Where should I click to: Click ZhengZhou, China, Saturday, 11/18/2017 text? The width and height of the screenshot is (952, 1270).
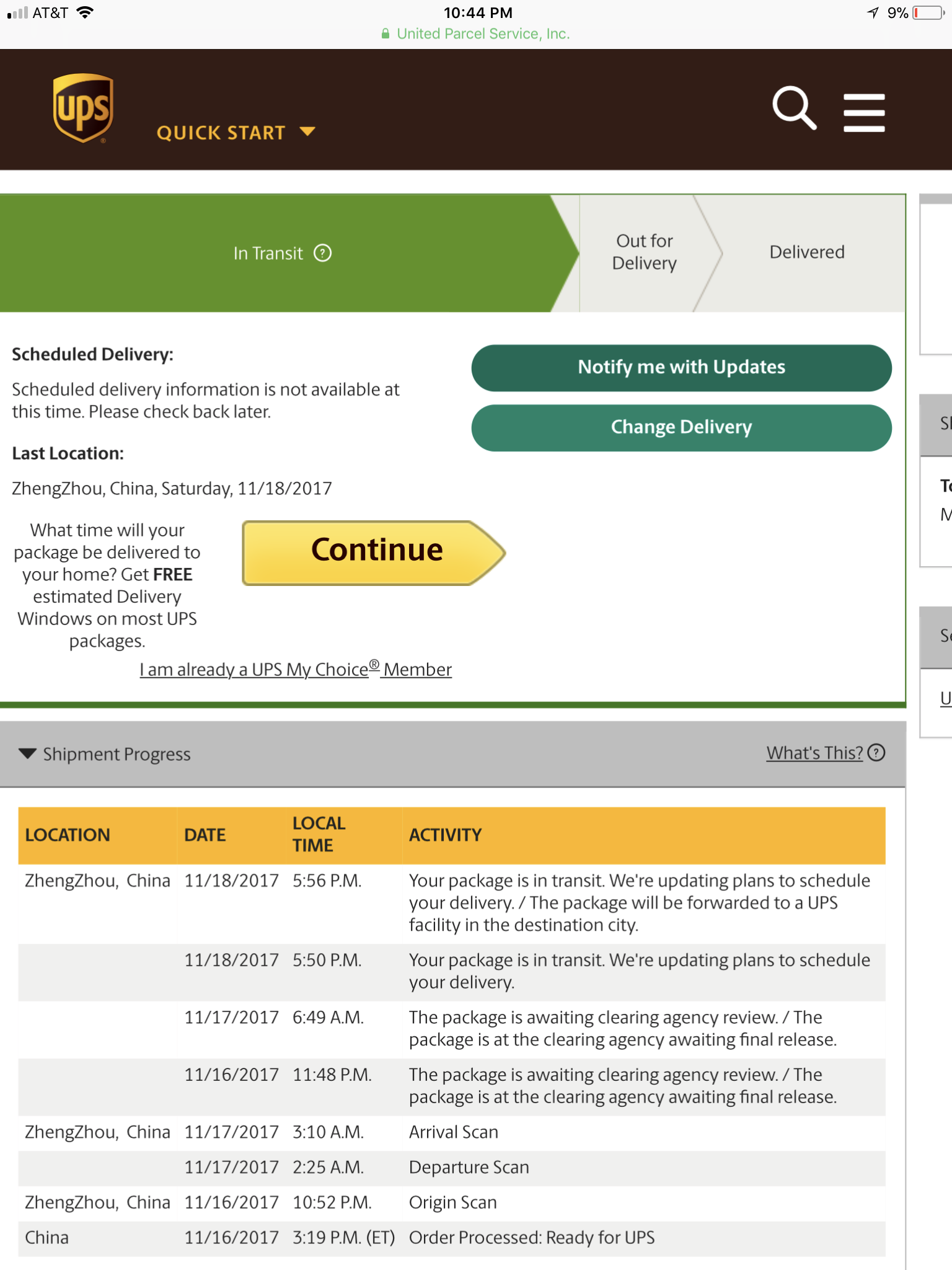(x=172, y=489)
